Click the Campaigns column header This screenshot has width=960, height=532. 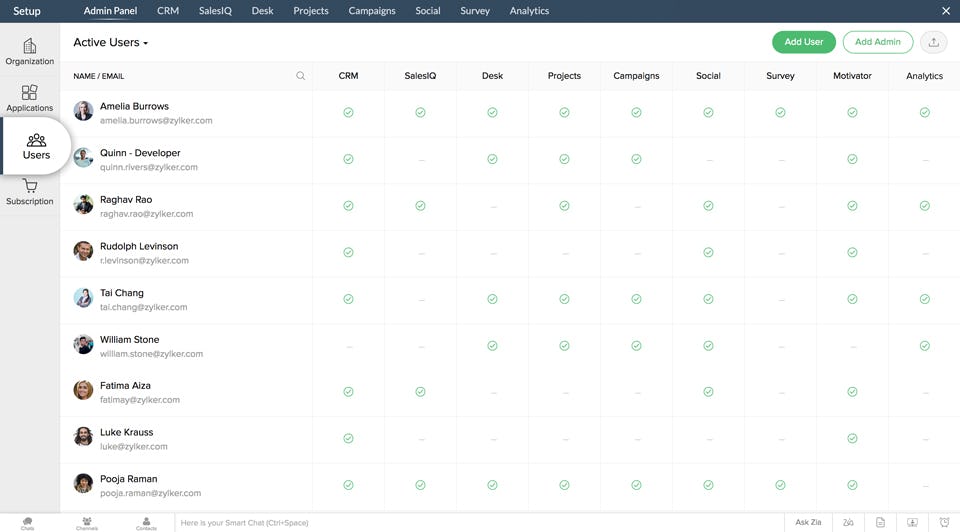636,76
